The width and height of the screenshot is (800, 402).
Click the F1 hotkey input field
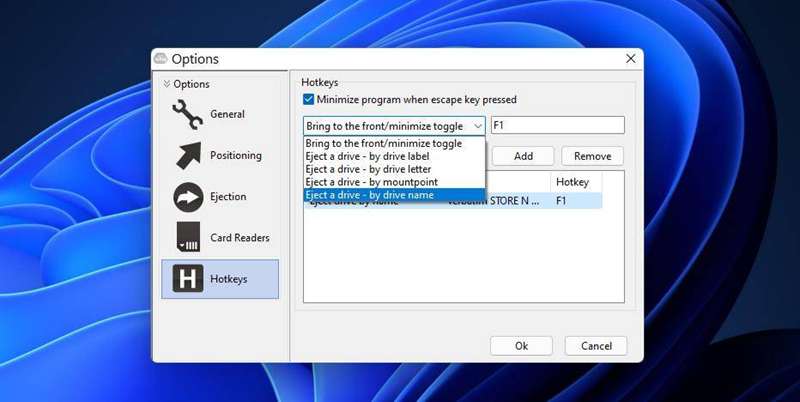pos(558,125)
